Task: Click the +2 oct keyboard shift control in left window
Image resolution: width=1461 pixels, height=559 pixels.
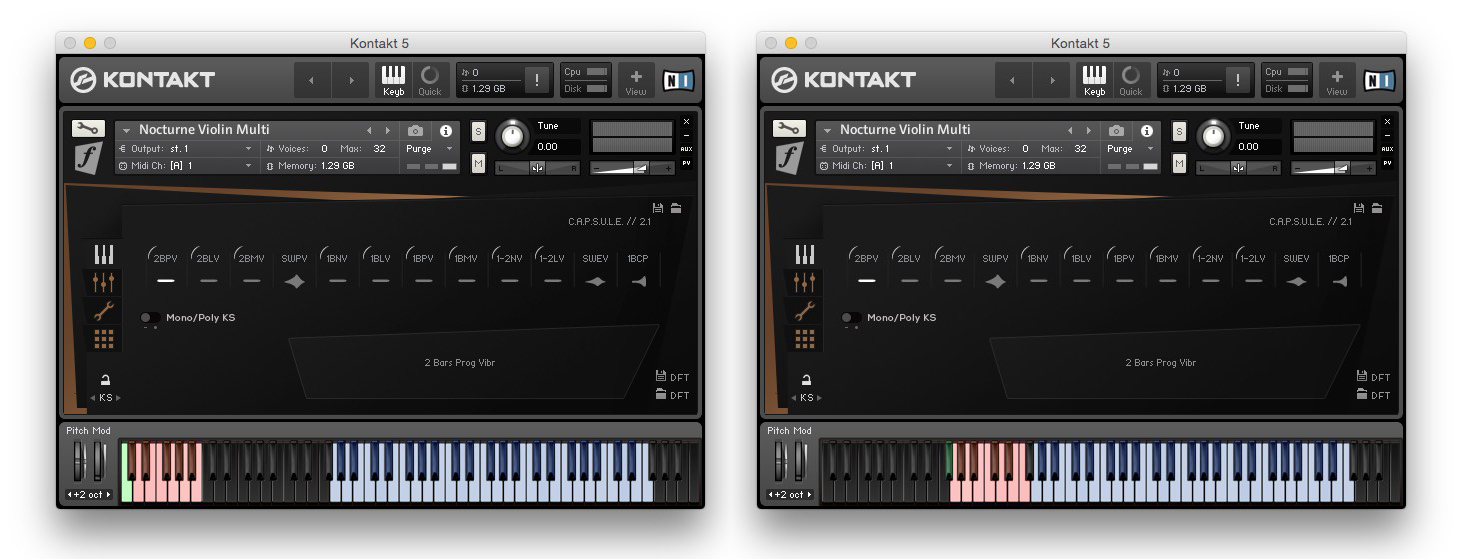Action: tap(90, 495)
